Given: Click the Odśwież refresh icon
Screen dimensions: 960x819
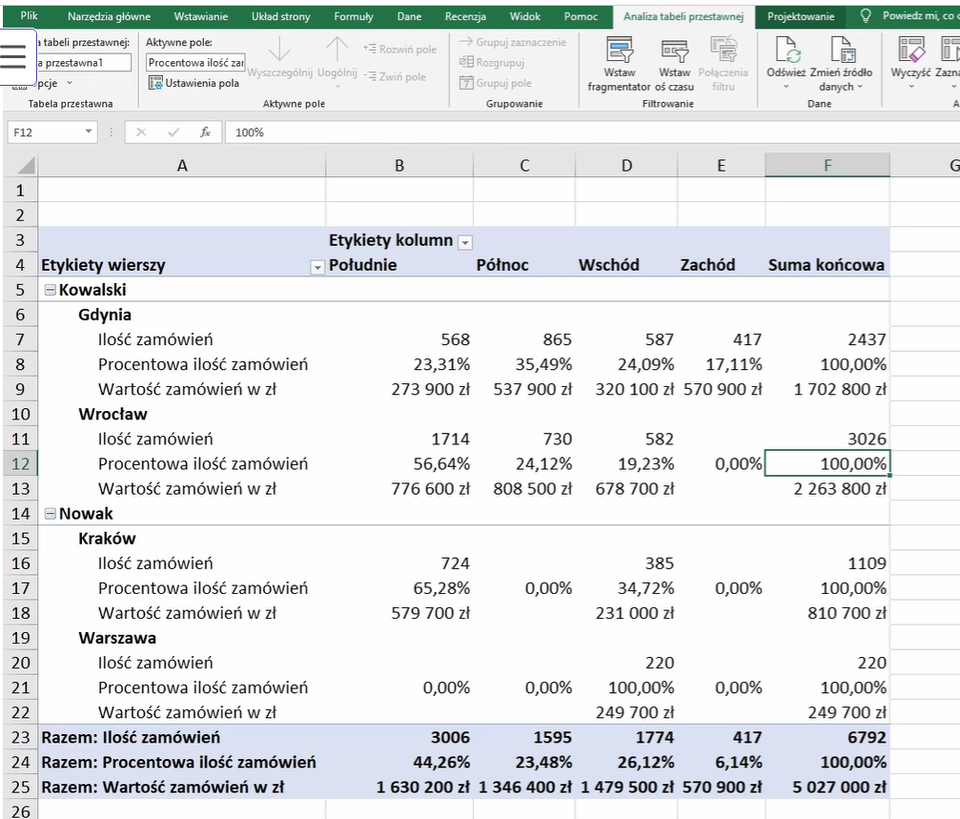Looking at the screenshot, I should pyautogui.click(x=786, y=50).
